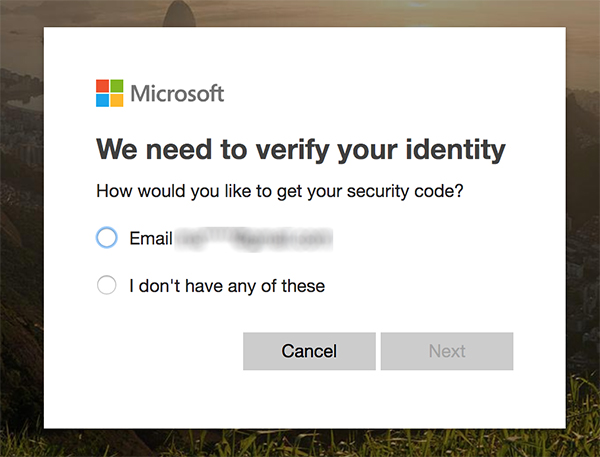This screenshot has width=600, height=457.
Task: Click the Microsoft four-square logo
Action: point(109,93)
